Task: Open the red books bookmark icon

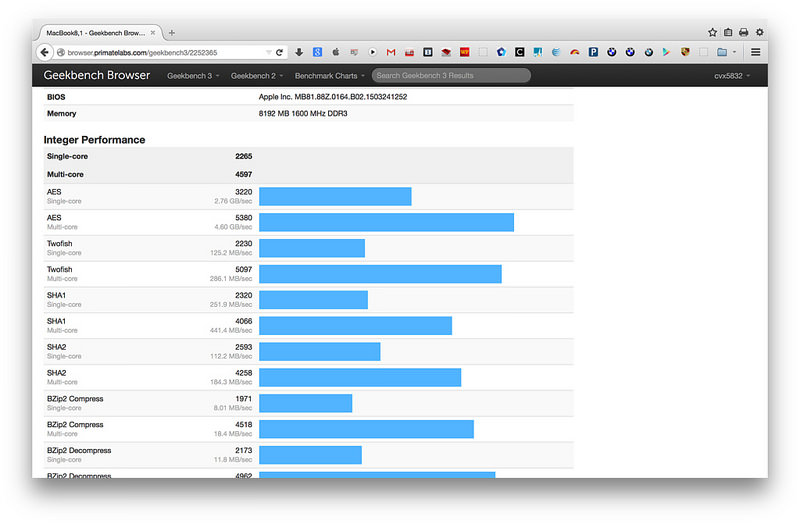Action: pos(446,52)
